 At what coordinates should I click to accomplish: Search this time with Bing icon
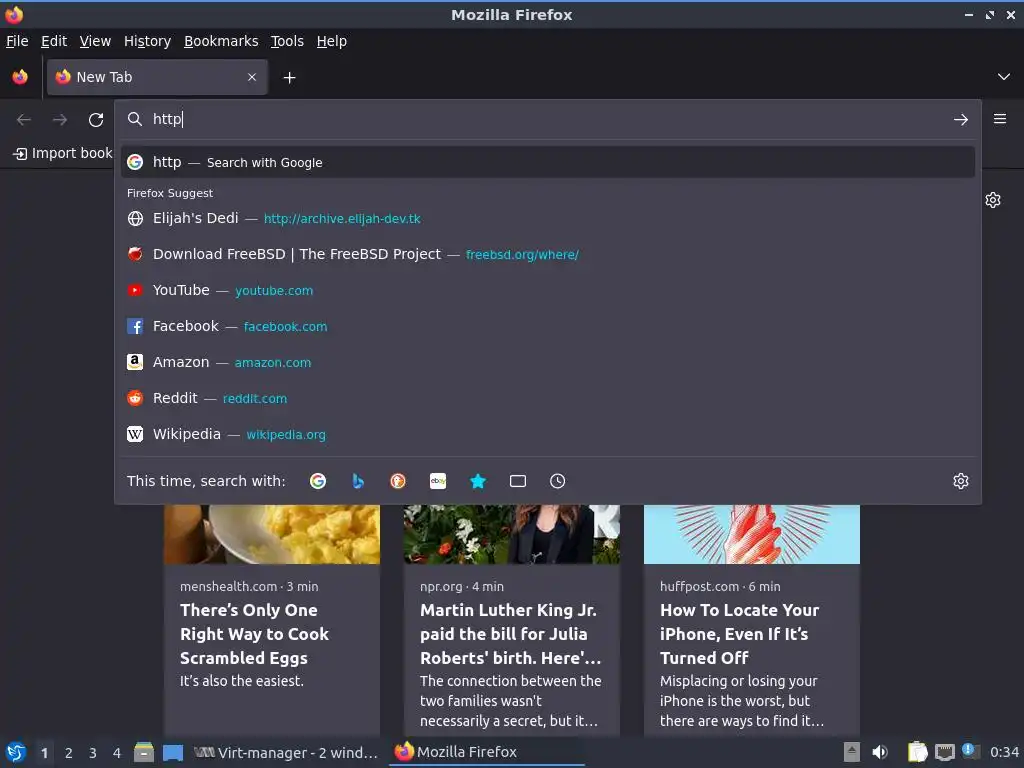(358, 481)
